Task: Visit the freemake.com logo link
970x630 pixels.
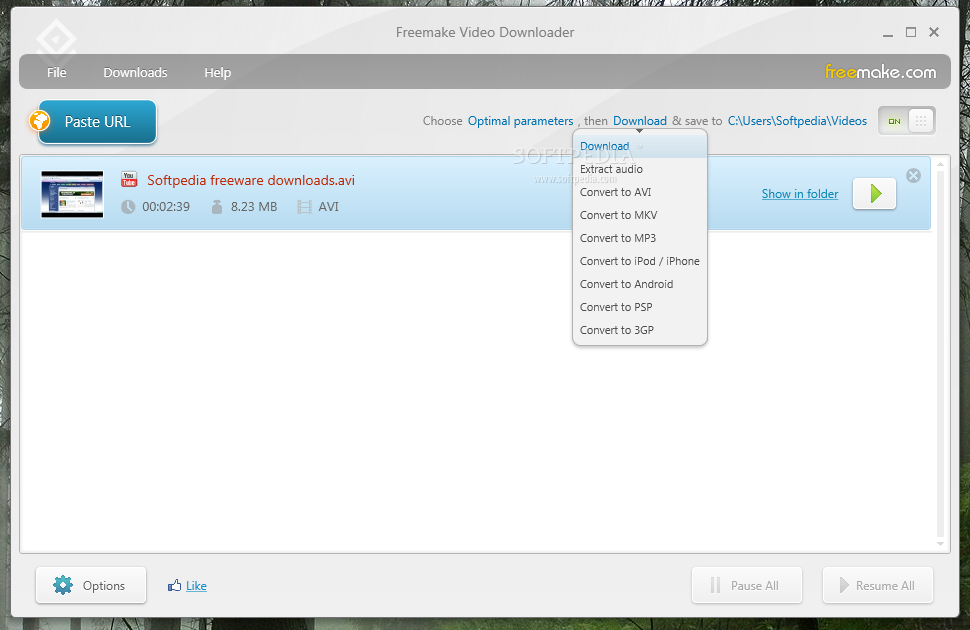Action: (880, 72)
